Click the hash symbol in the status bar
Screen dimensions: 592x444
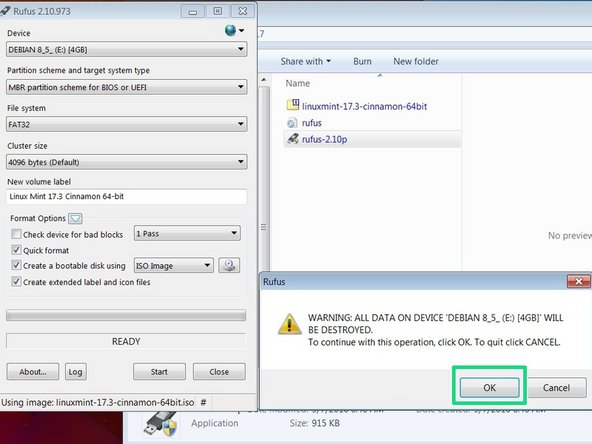tap(203, 402)
